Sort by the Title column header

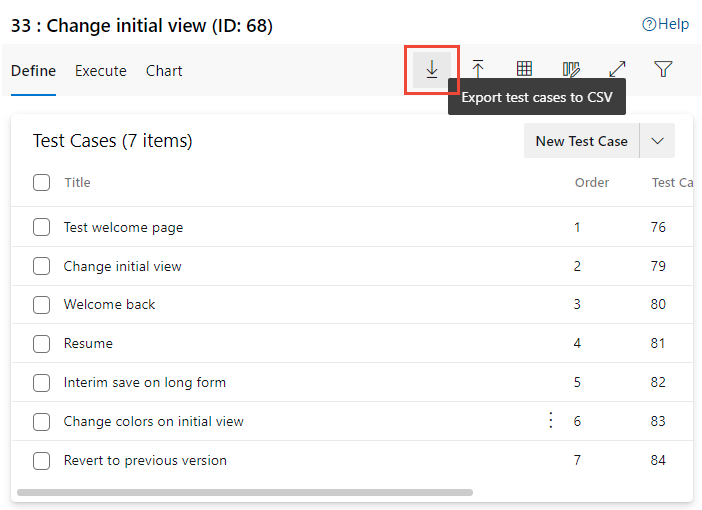click(77, 182)
